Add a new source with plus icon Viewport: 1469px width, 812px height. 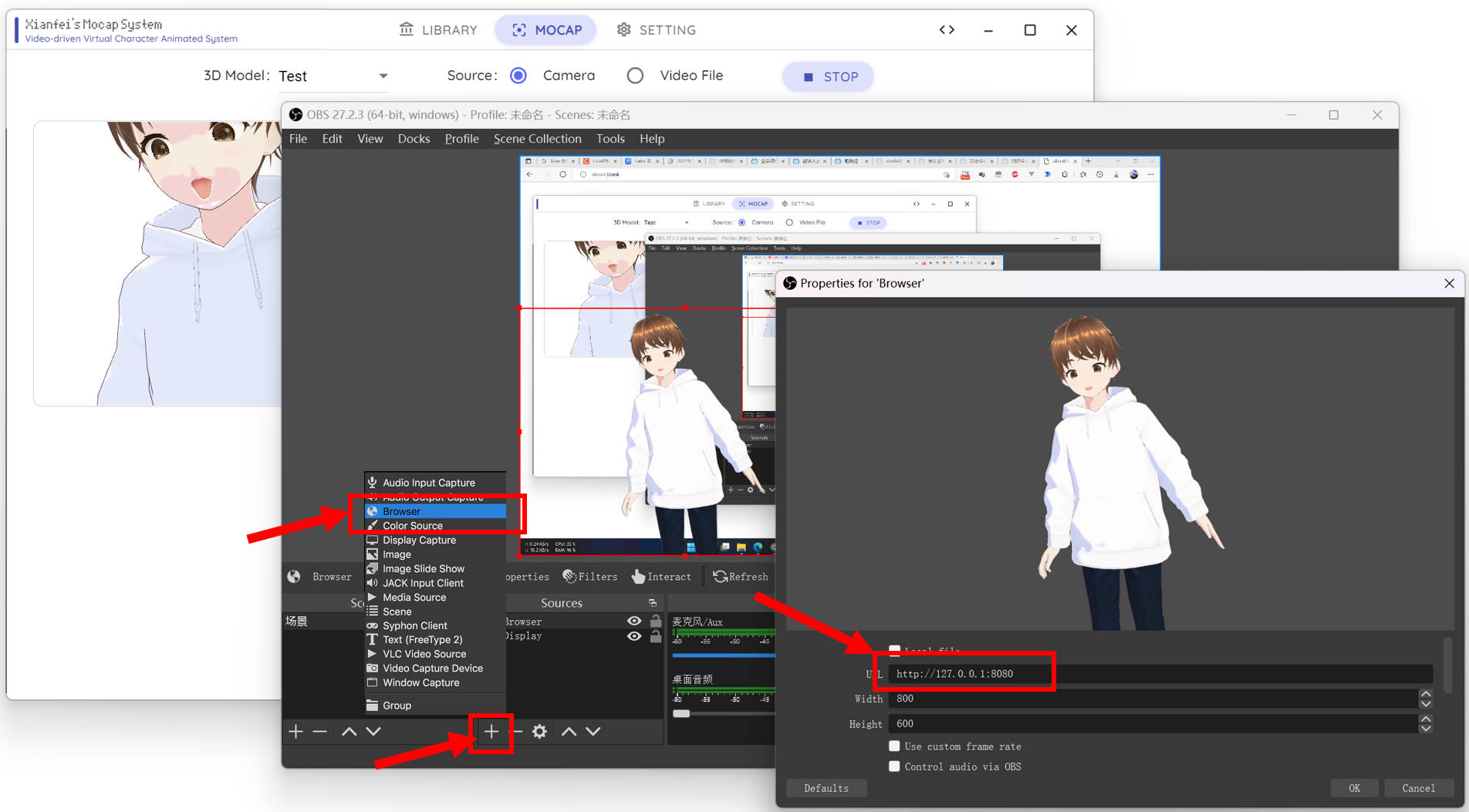pos(491,731)
